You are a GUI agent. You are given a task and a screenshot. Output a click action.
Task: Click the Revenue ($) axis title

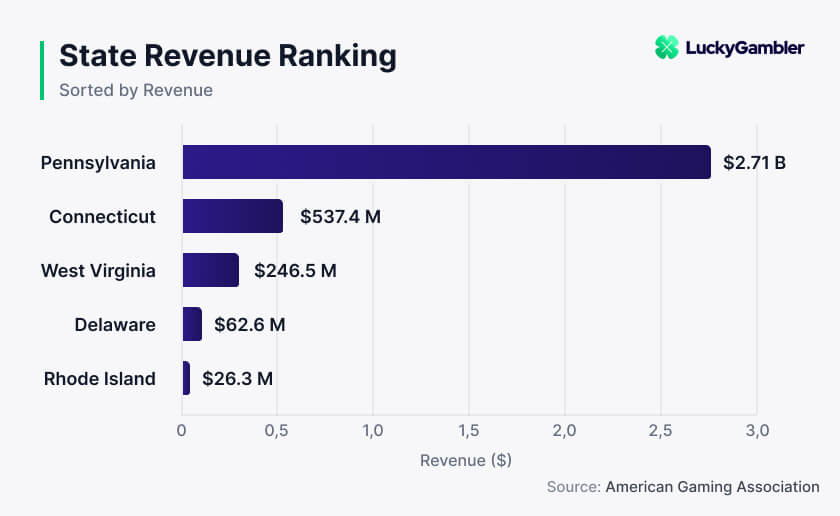466,460
